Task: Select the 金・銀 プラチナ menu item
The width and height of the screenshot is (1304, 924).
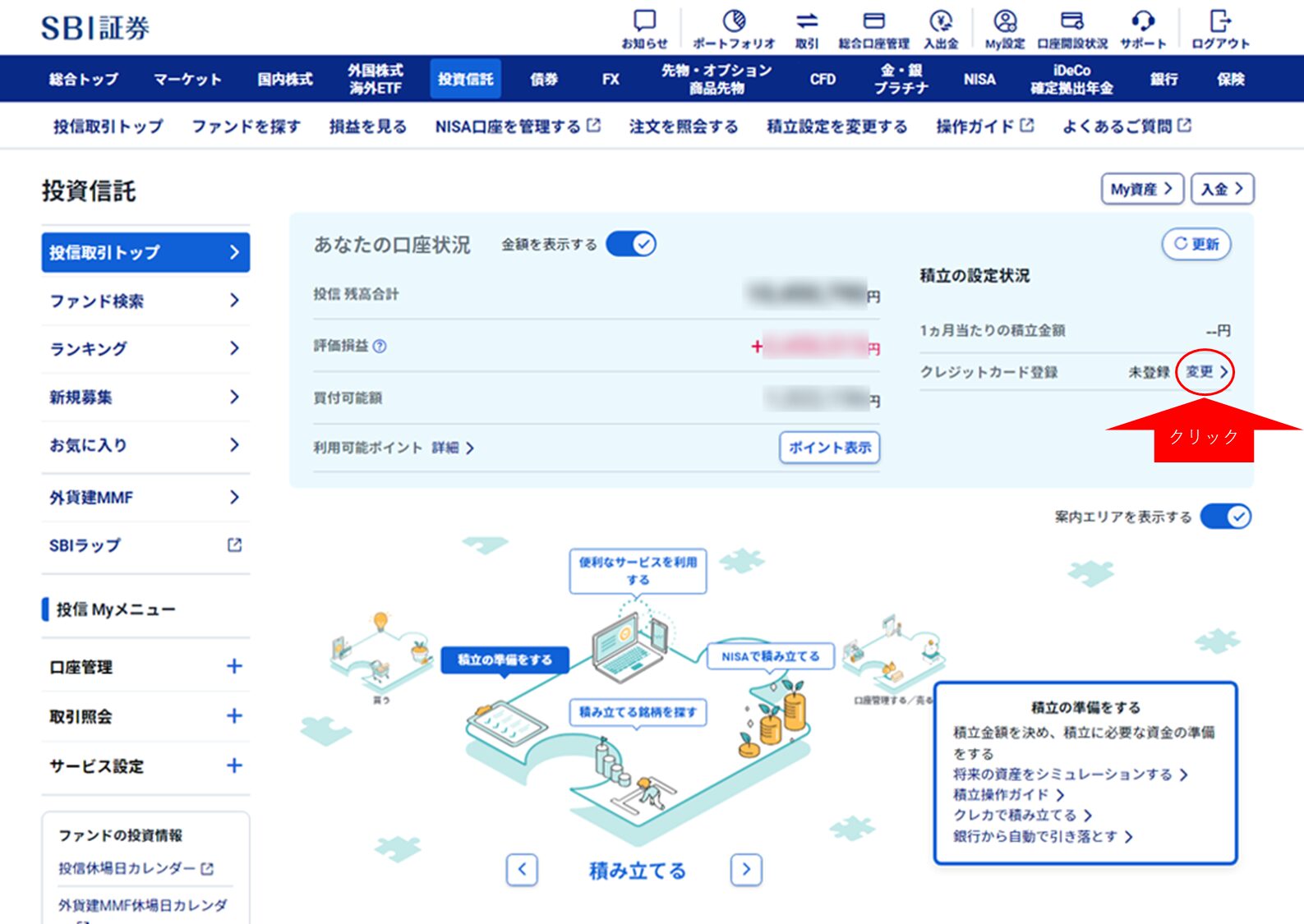Action: [901, 79]
